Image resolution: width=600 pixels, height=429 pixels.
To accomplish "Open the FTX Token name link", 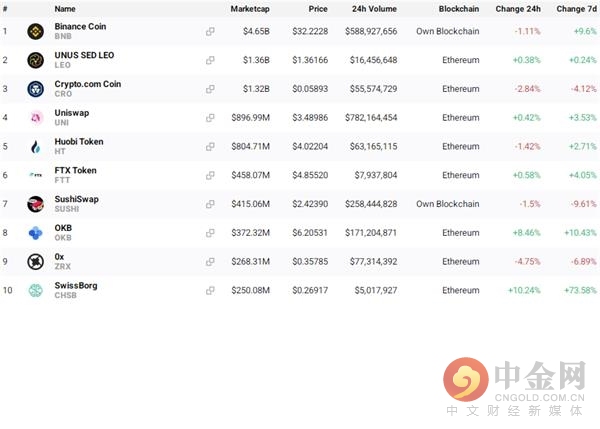I will point(75,170).
